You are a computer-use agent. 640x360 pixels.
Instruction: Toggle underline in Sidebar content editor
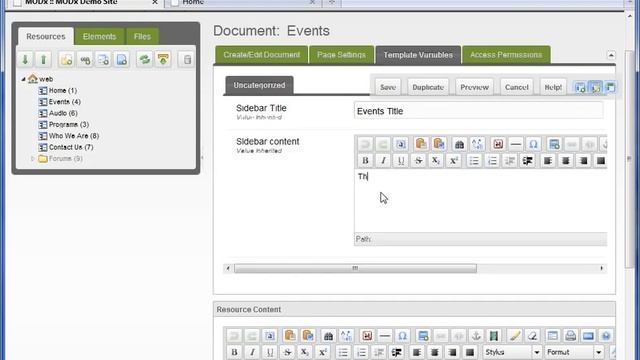401,161
